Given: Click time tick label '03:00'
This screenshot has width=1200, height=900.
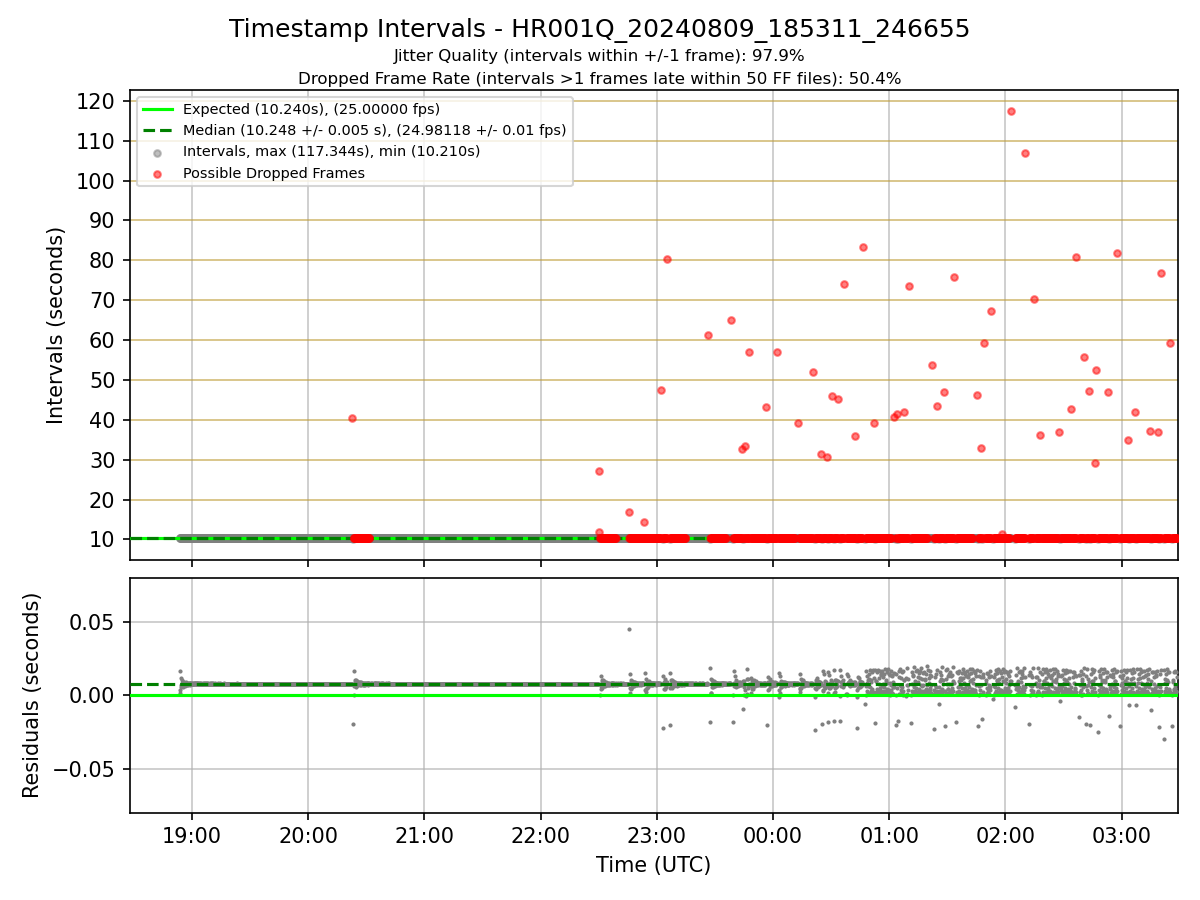Looking at the screenshot, I should click(1121, 834).
